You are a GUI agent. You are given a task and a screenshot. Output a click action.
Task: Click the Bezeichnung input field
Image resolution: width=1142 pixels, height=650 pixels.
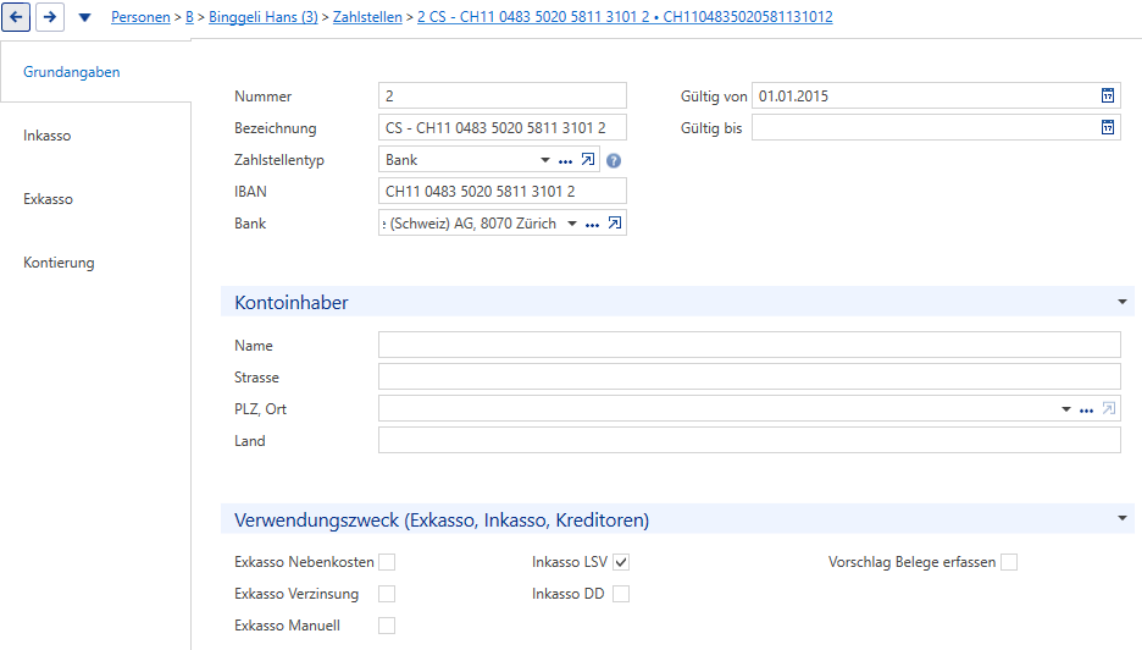point(503,128)
